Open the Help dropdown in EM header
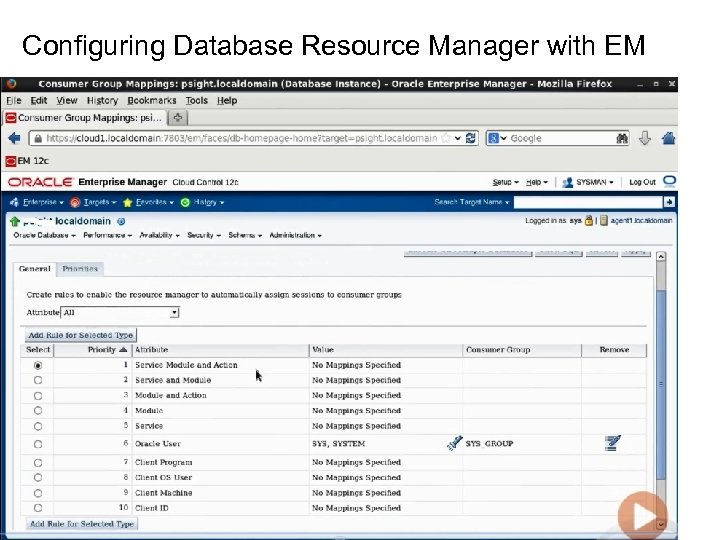Viewport: 720px width, 540px height. click(537, 182)
